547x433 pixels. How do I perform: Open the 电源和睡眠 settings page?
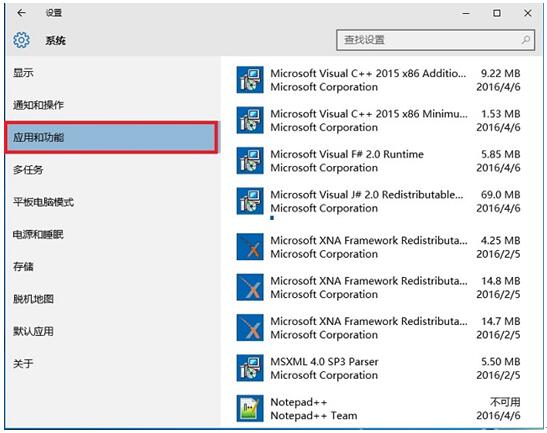pyautogui.click(x=38, y=234)
